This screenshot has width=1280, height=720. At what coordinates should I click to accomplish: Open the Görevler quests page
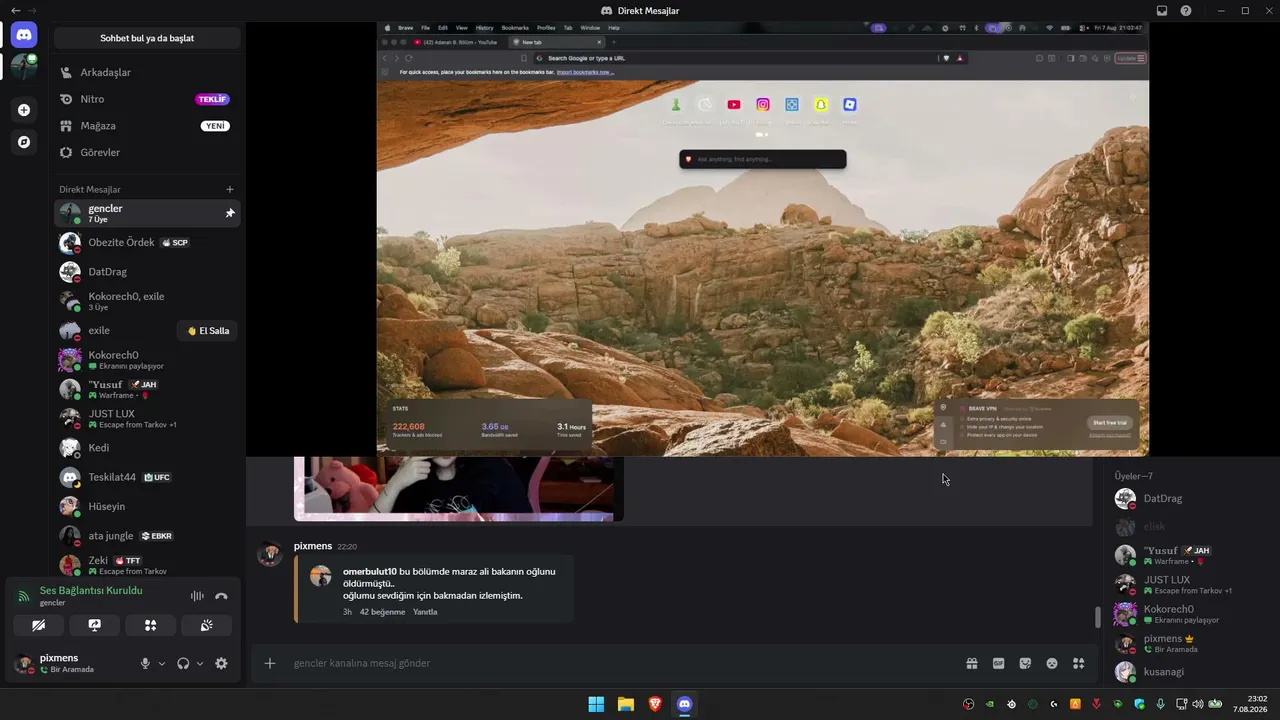[147, 152]
